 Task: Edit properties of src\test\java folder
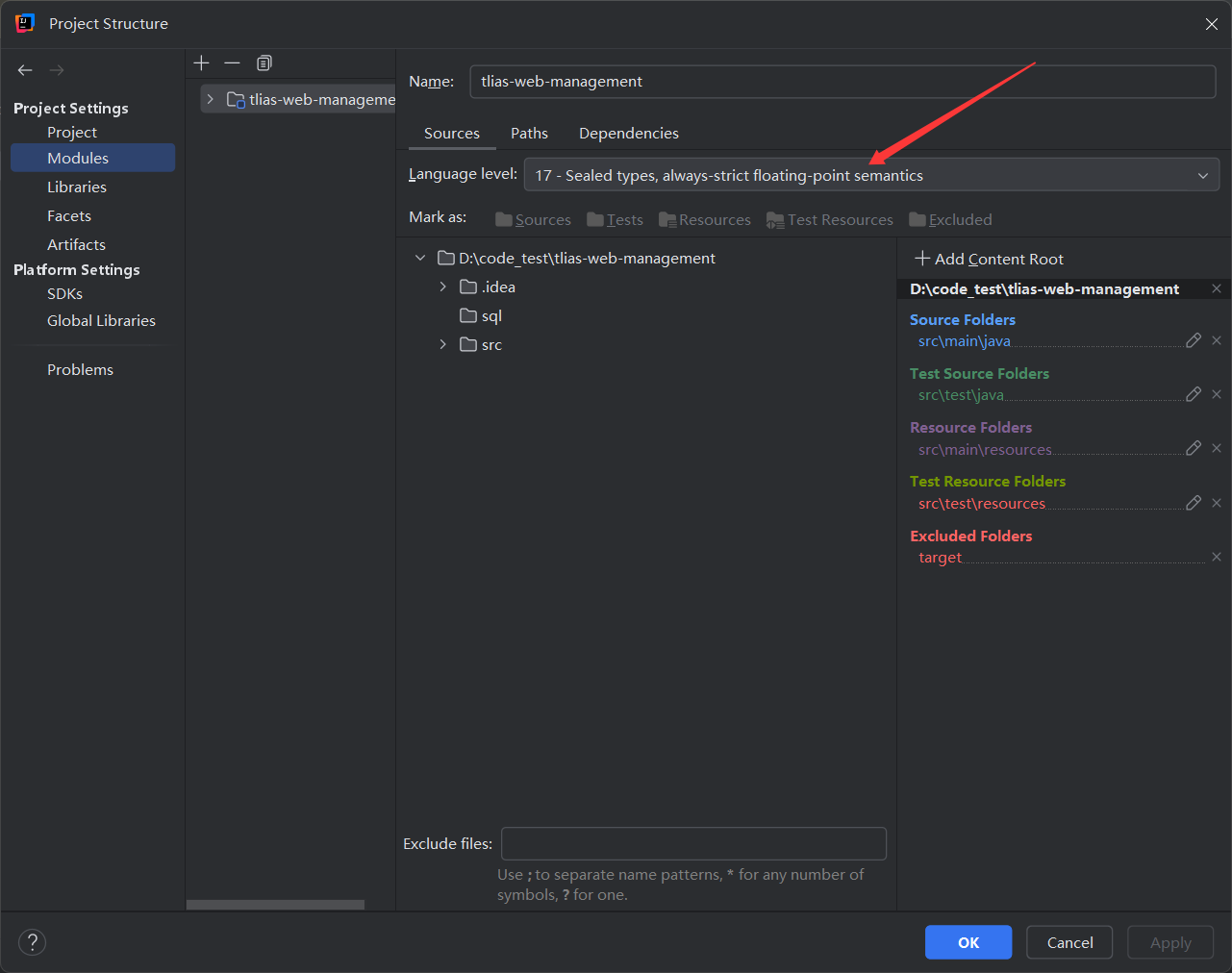click(x=1194, y=394)
